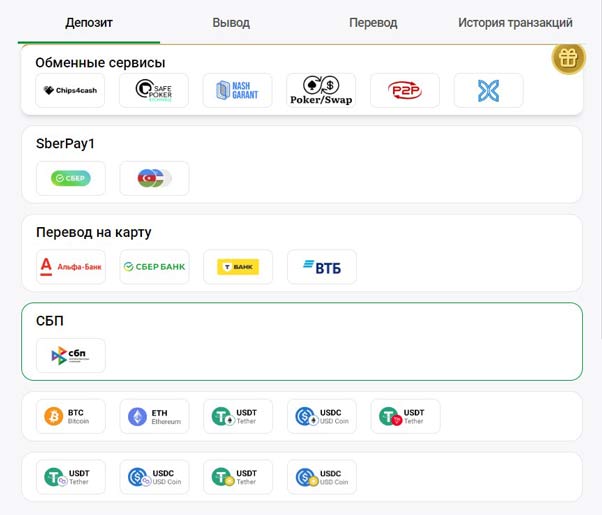Screen dimensions: 602x515
Task: Choose the green Сбер SberPay option
Action: pos(70,178)
